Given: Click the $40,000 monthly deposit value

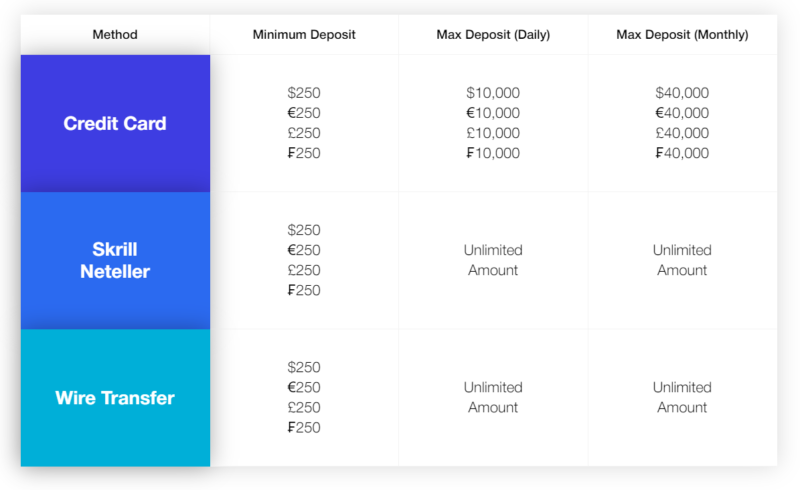Looking at the screenshot, I should (x=682, y=93).
